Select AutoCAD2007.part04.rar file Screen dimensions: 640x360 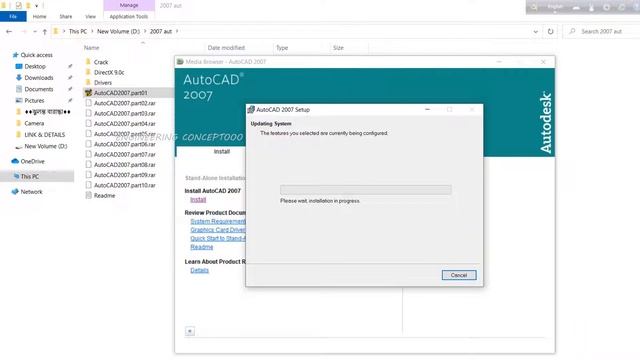[x=124, y=124]
